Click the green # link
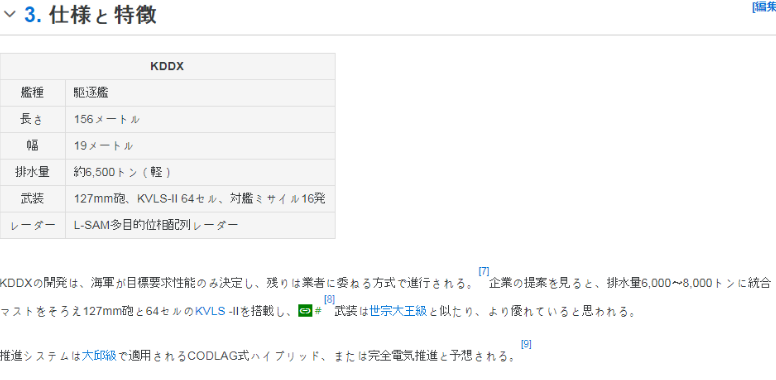The width and height of the screenshot is (776, 380). 318,312
